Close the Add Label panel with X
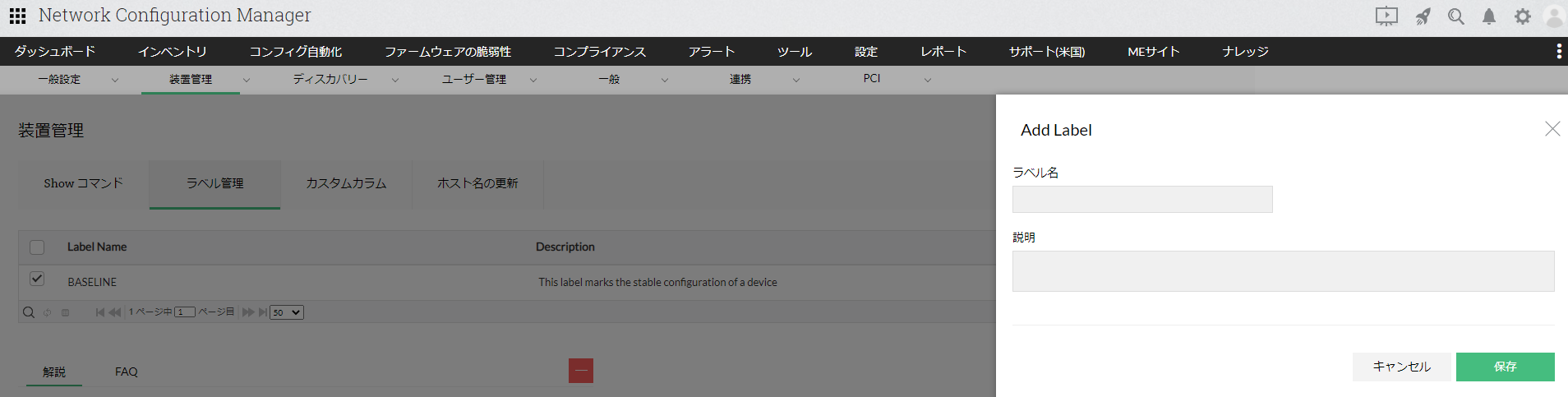1568x397 pixels. [1552, 129]
